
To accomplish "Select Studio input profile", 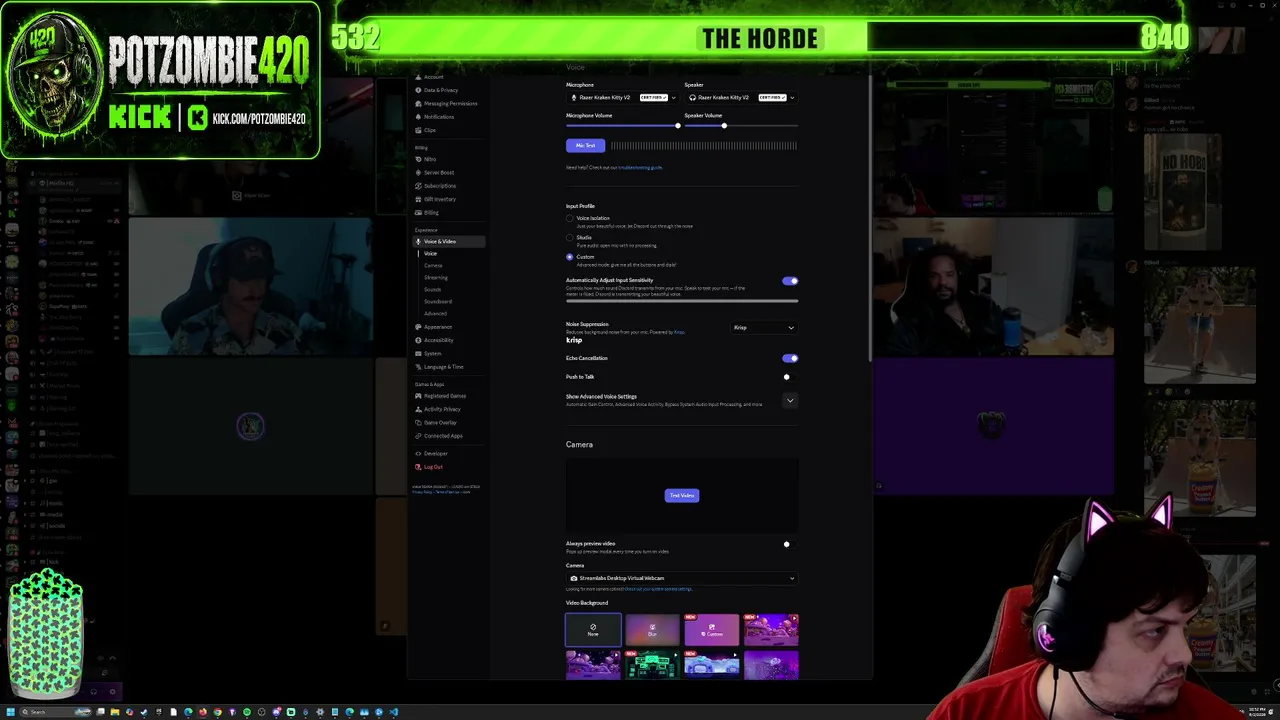I will click(570, 238).
